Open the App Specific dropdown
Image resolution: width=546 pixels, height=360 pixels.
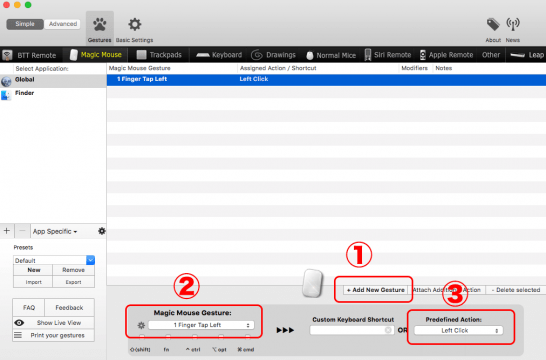[55, 232]
